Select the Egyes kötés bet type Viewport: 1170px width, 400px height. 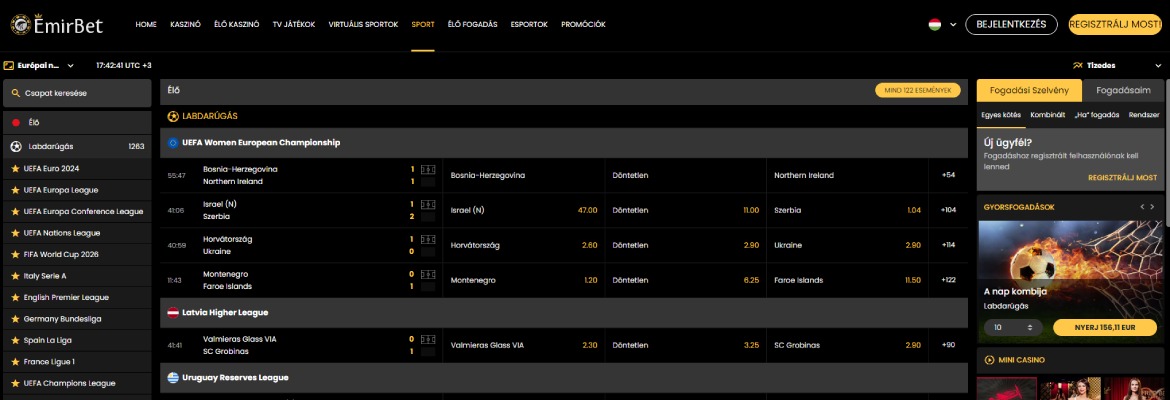coord(1000,115)
